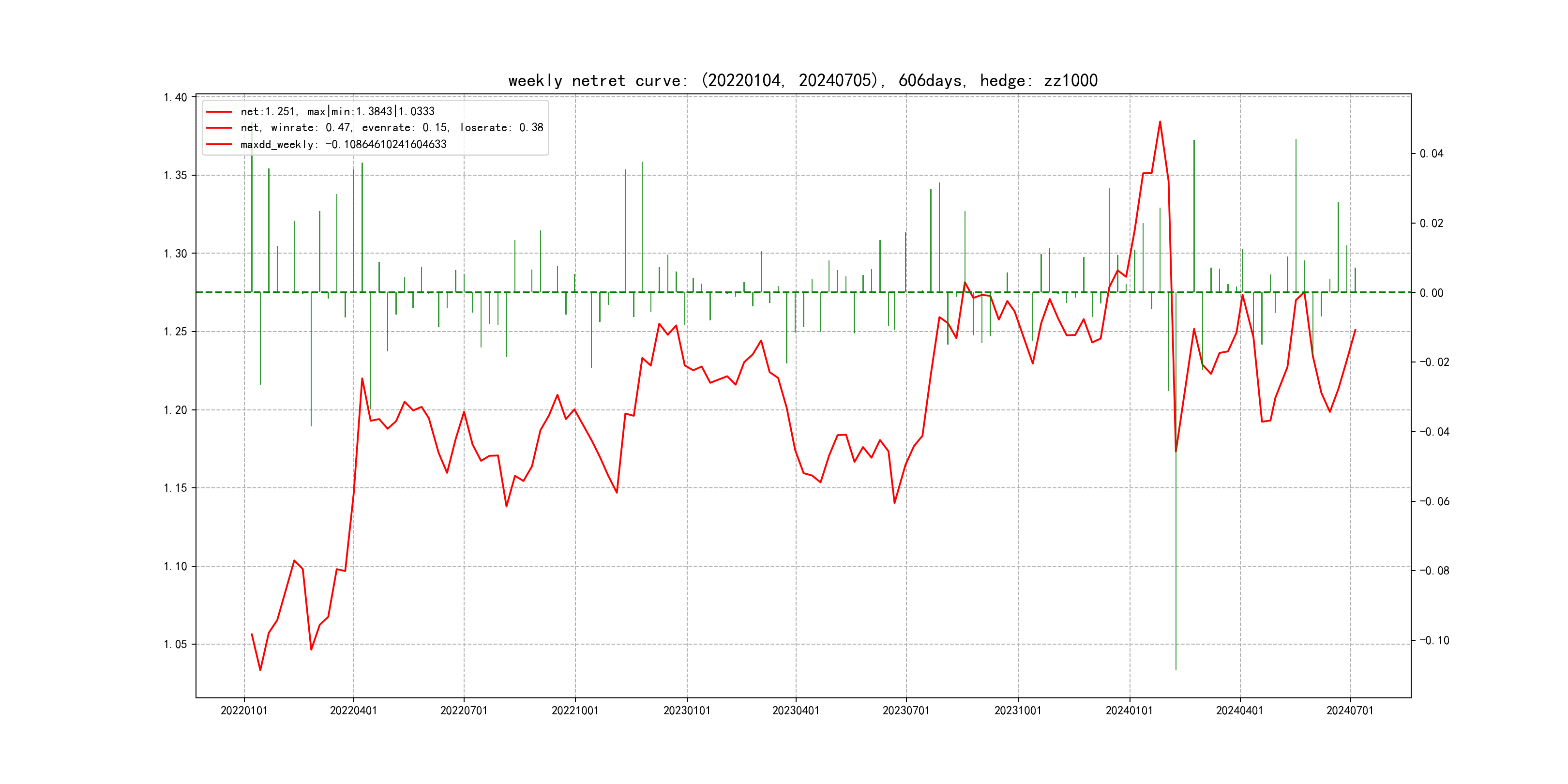This screenshot has width=1568, height=784.
Task: Click the red line sample beside net:1.251 legend
Action: tap(219, 111)
